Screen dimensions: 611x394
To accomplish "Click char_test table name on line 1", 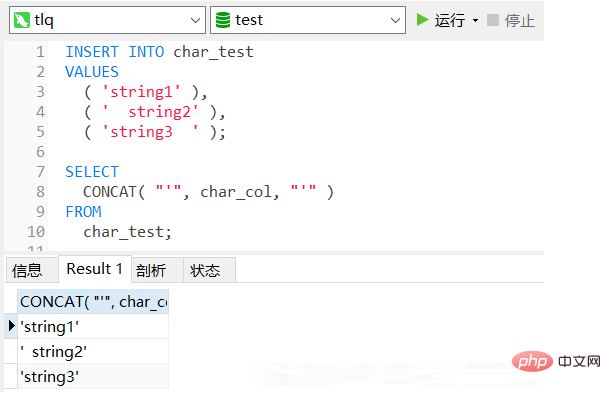I will [214, 52].
